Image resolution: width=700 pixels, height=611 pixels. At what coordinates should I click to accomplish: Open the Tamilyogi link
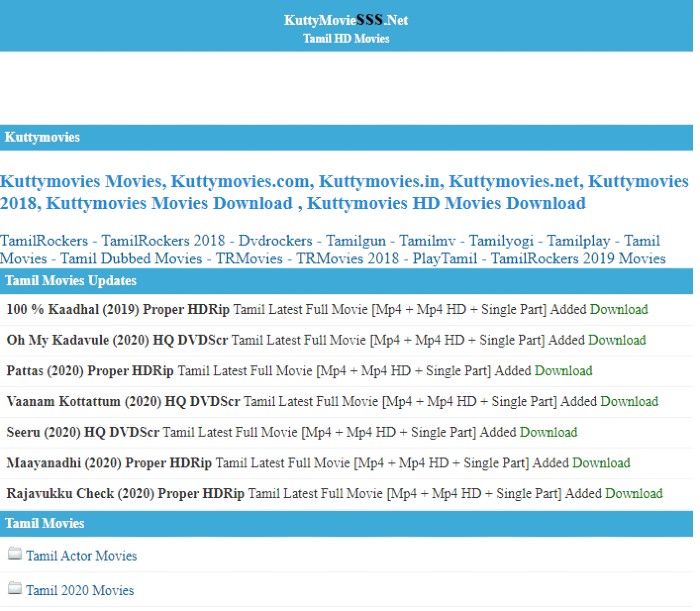[x=501, y=241]
